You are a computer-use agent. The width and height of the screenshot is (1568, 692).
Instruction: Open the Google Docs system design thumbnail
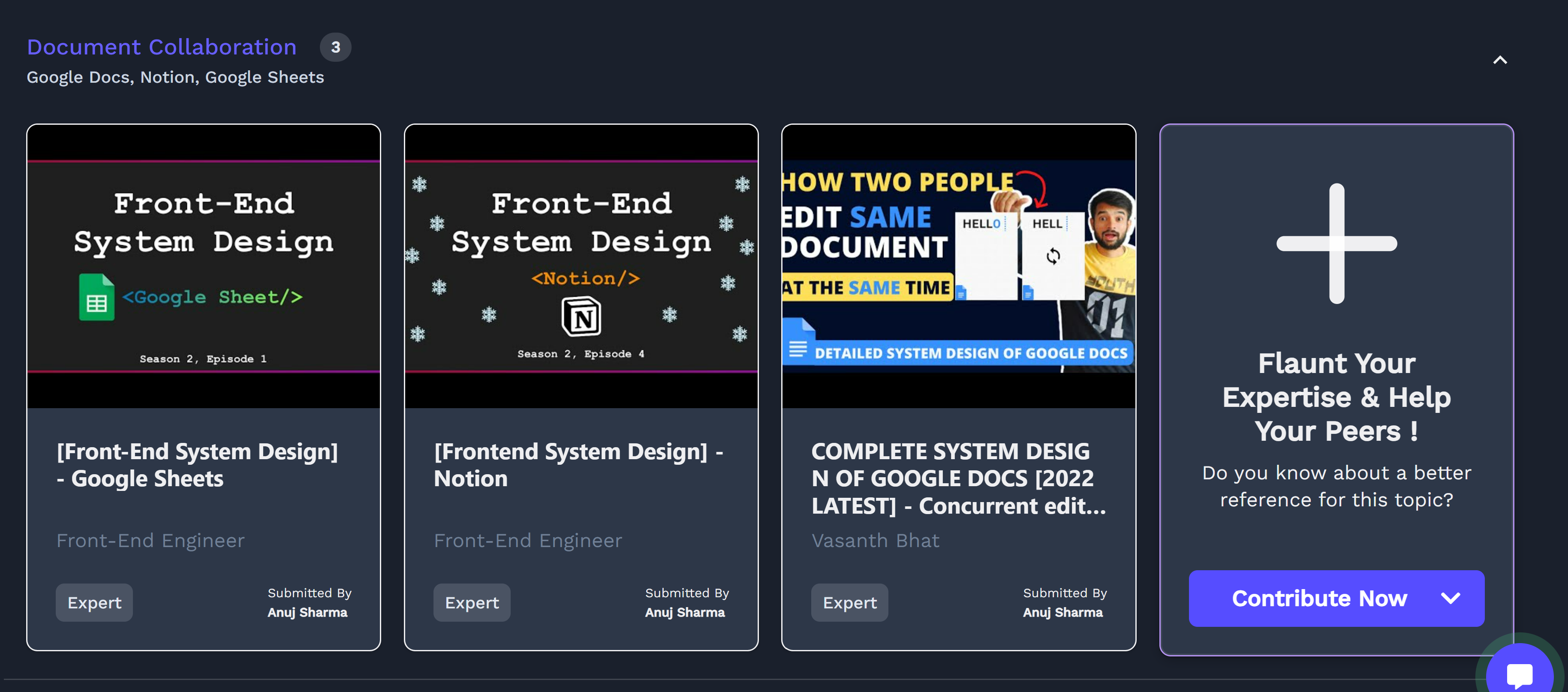pos(959,267)
